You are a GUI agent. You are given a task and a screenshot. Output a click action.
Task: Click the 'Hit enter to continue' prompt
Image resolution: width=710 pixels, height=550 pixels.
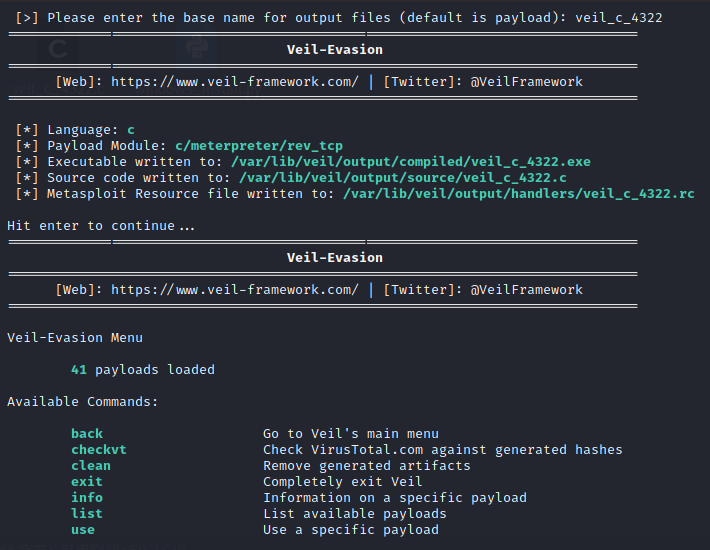pos(101,225)
